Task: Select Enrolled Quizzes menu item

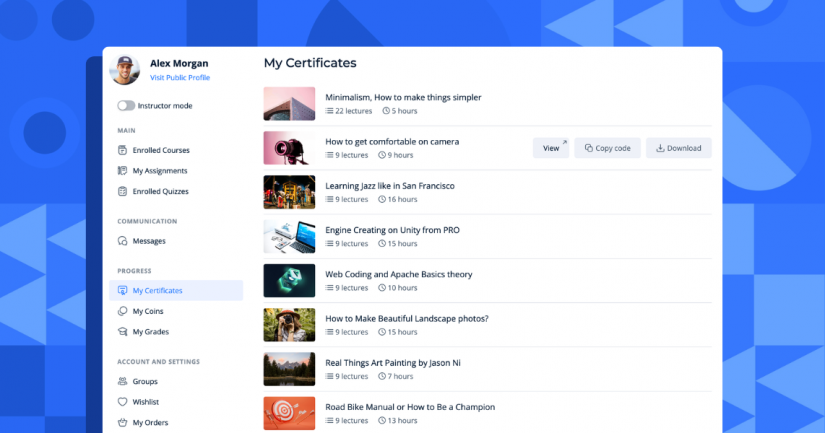Action: click(160, 191)
